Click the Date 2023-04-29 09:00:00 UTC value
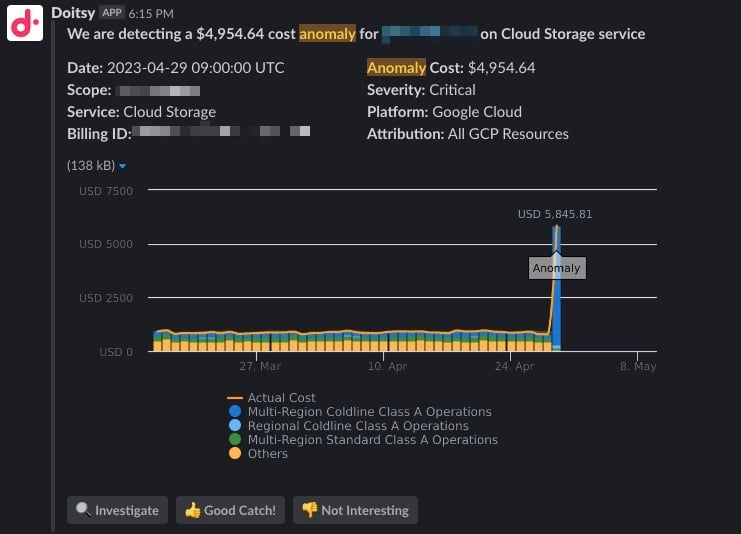Image resolution: width=741 pixels, height=534 pixels. tap(196, 68)
